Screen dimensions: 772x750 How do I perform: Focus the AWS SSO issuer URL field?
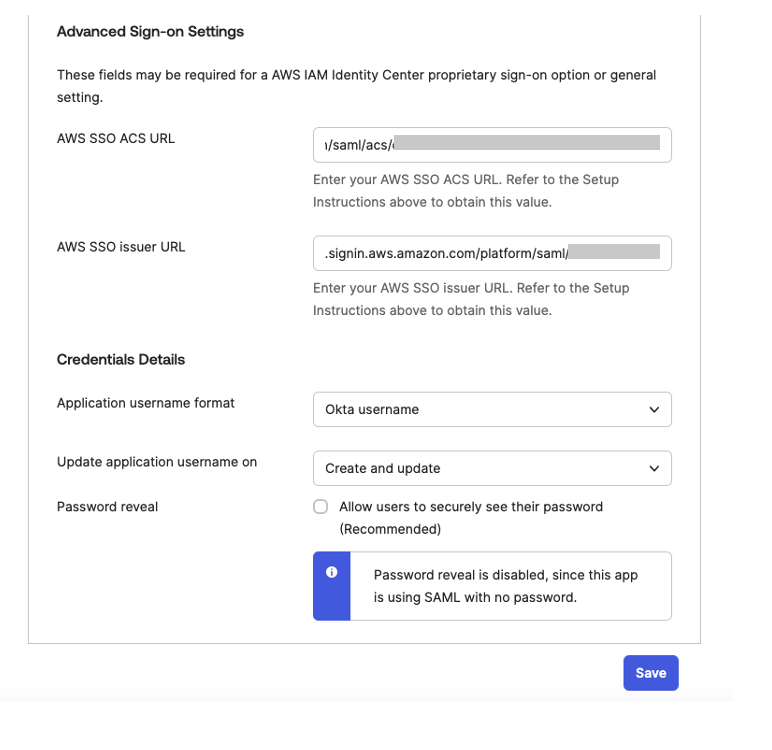pyautogui.click(x=491, y=253)
